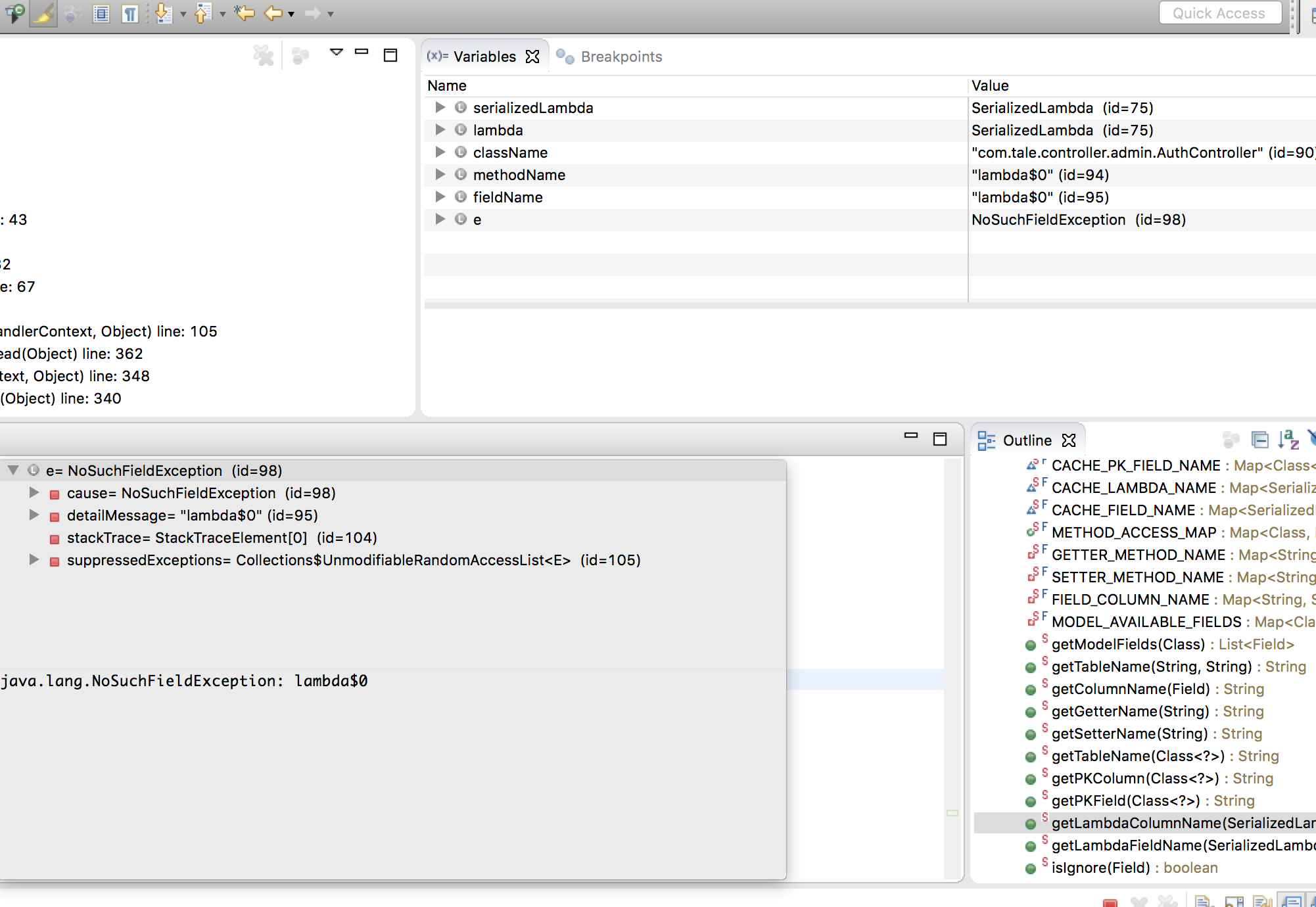1316x907 pixels.
Task: Collapse the e= NoSuchFieldException node
Action: point(12,471)
